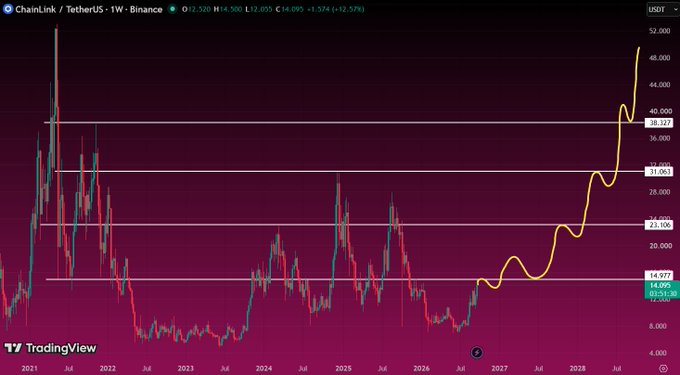Click the 28.000 price scale label
This screenshot has height=375, width=680.
point(660,192)
